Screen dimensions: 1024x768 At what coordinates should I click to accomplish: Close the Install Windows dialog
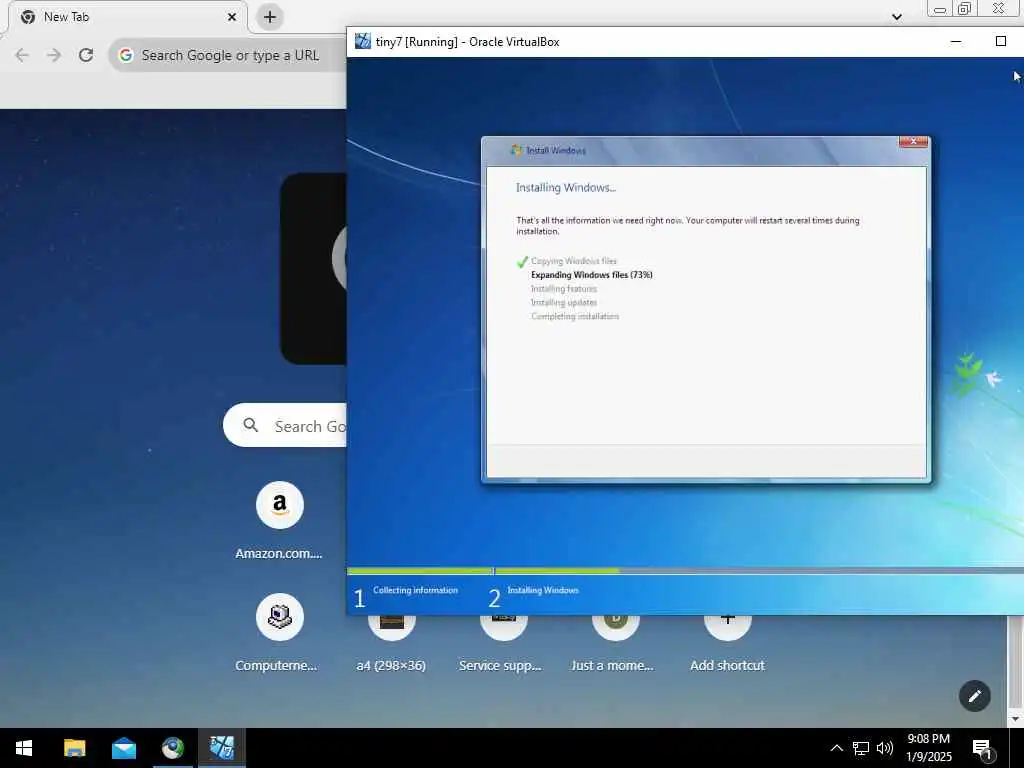tap(913, 142)
